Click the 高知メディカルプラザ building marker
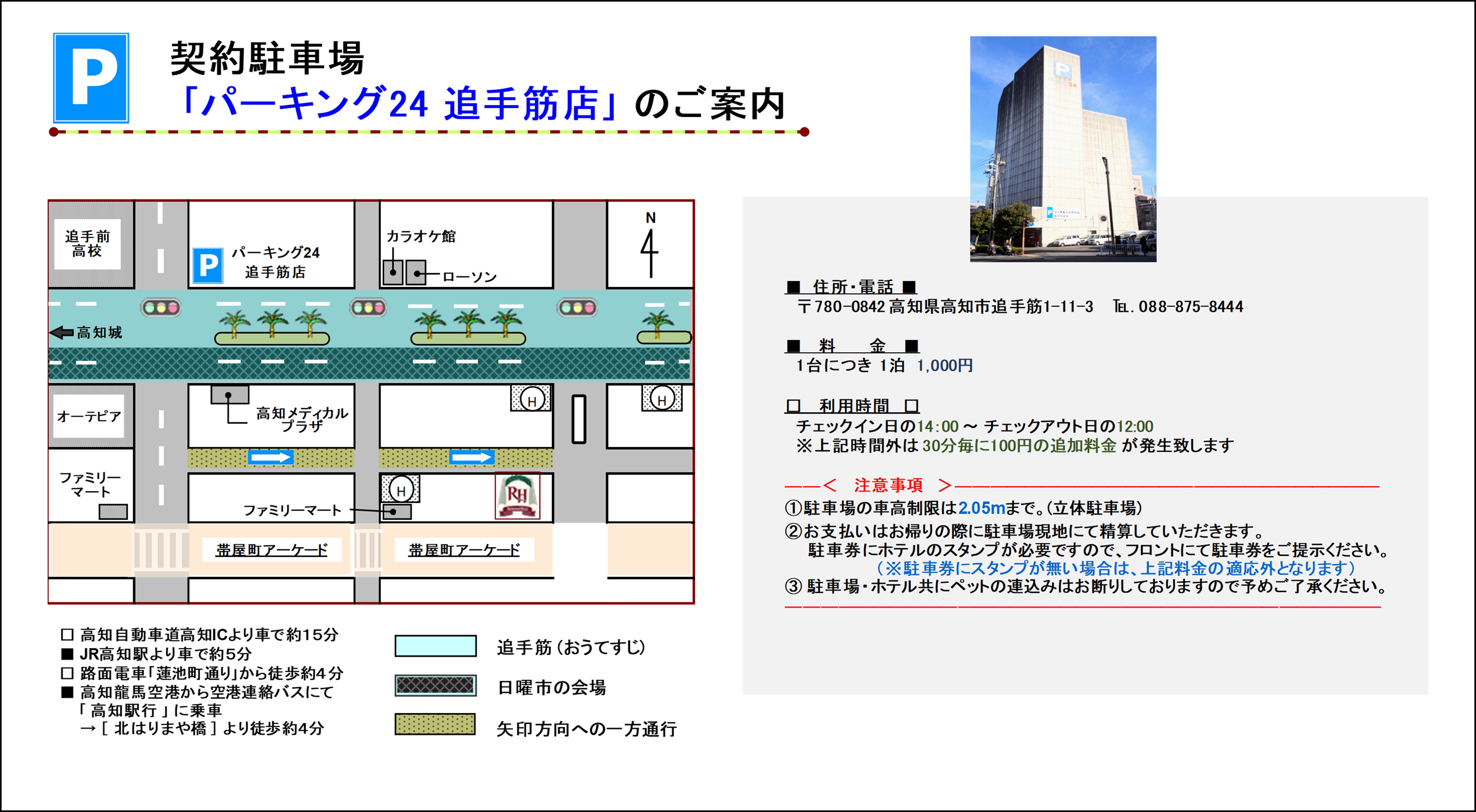The height and width of the screenshot is (812, 1476). click(230, 395)
